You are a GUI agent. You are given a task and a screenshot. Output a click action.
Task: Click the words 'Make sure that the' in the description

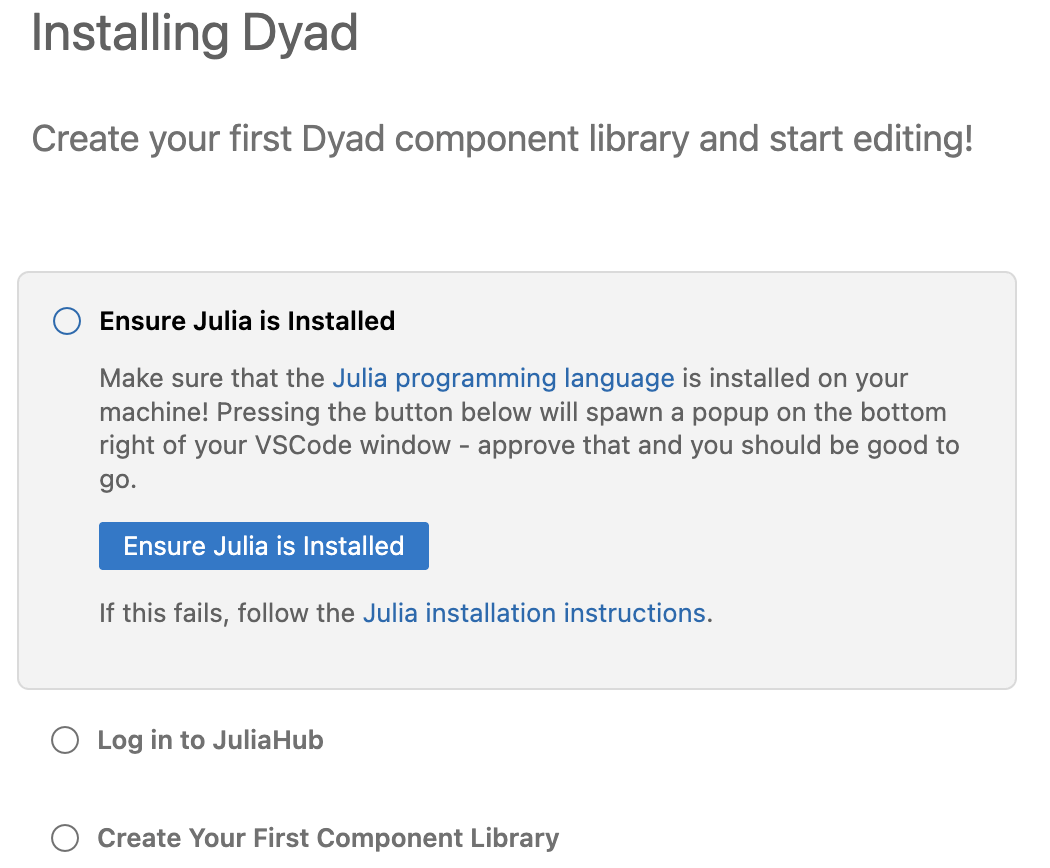(x=213, y=379)
